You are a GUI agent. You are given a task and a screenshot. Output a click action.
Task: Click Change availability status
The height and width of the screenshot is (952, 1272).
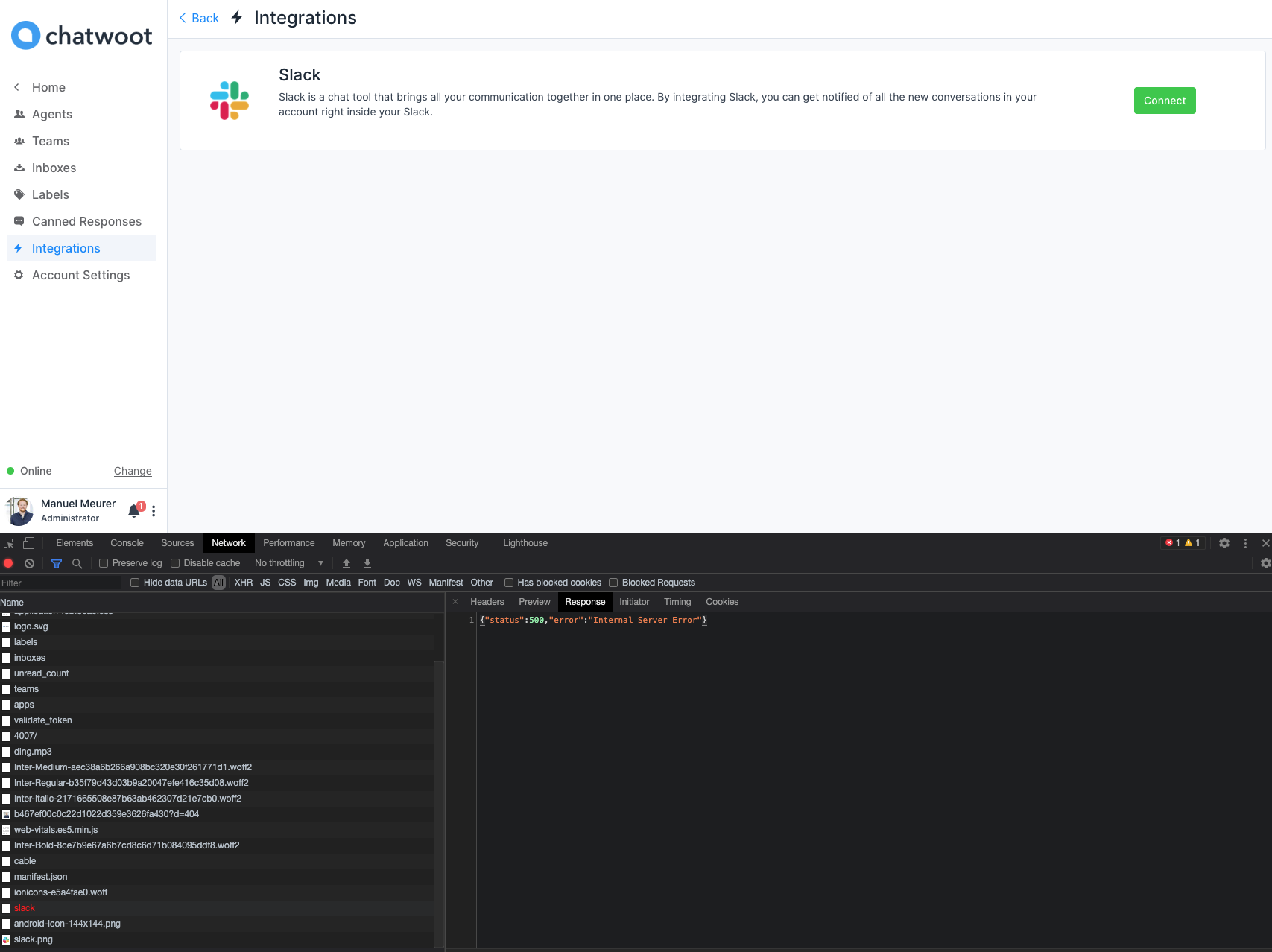click(x=133, y=471)
